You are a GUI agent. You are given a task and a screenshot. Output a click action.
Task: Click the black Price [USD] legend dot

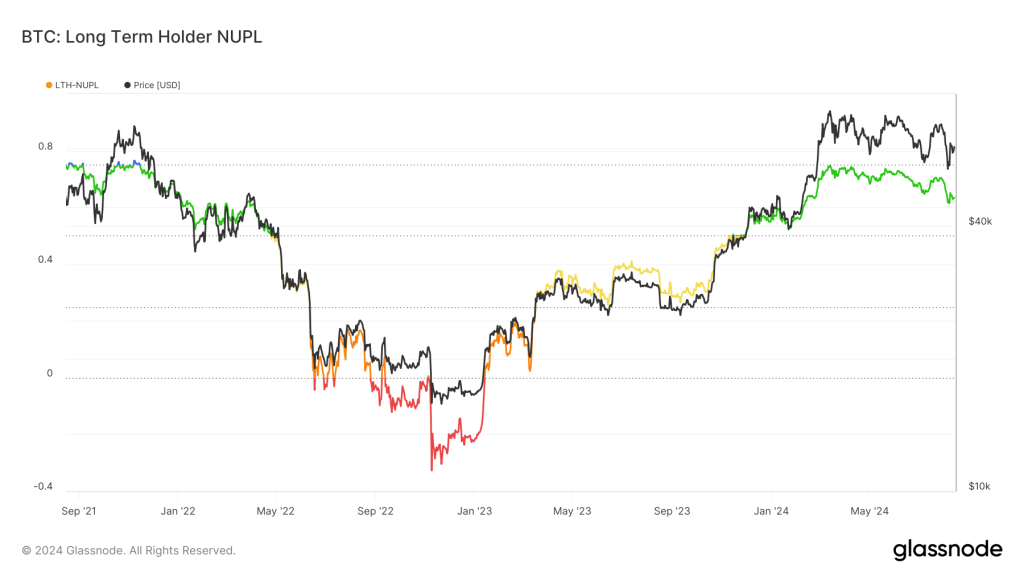[128, 85]
